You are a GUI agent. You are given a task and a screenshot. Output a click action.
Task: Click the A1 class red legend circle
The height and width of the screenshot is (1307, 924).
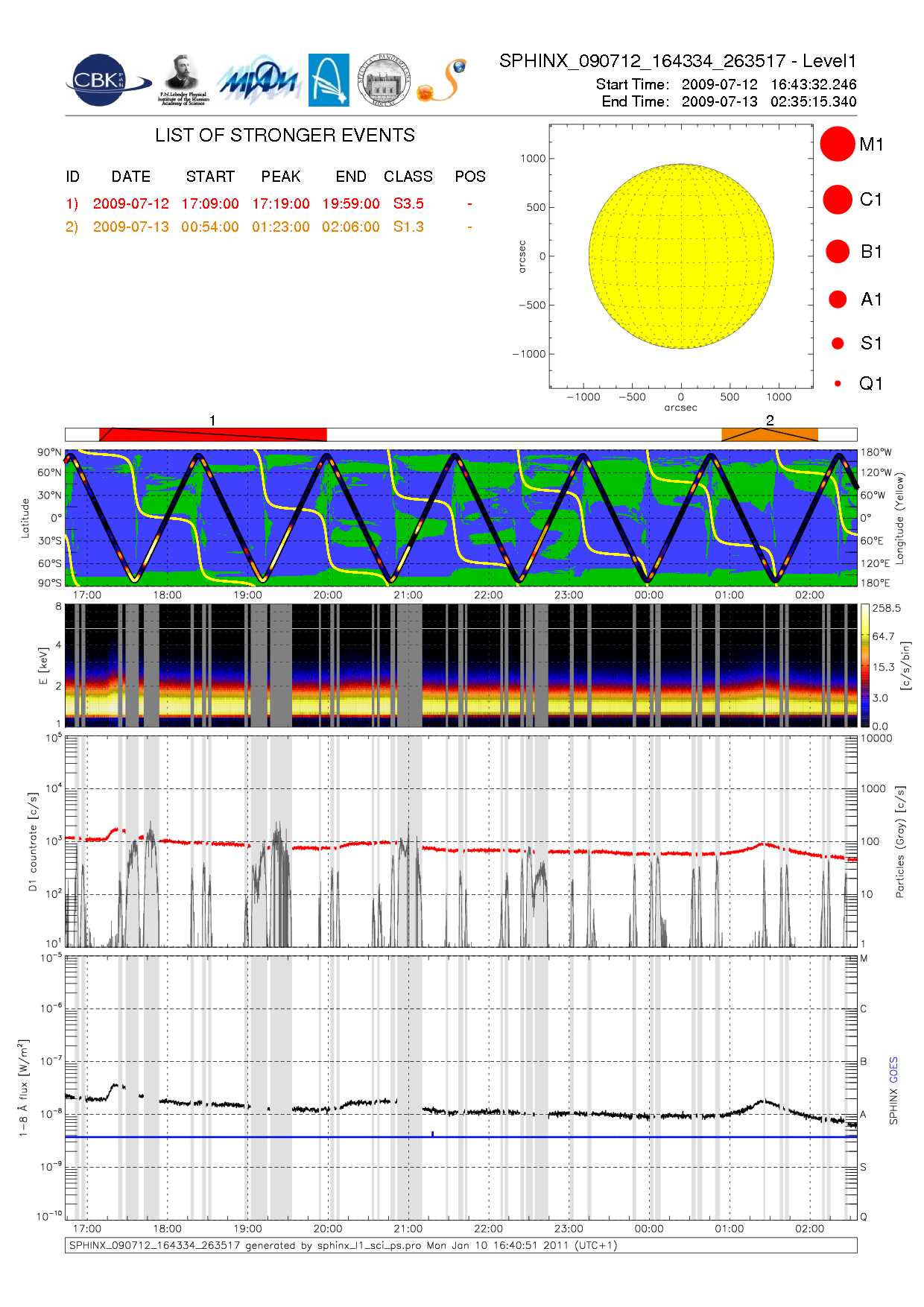[838, 300]
